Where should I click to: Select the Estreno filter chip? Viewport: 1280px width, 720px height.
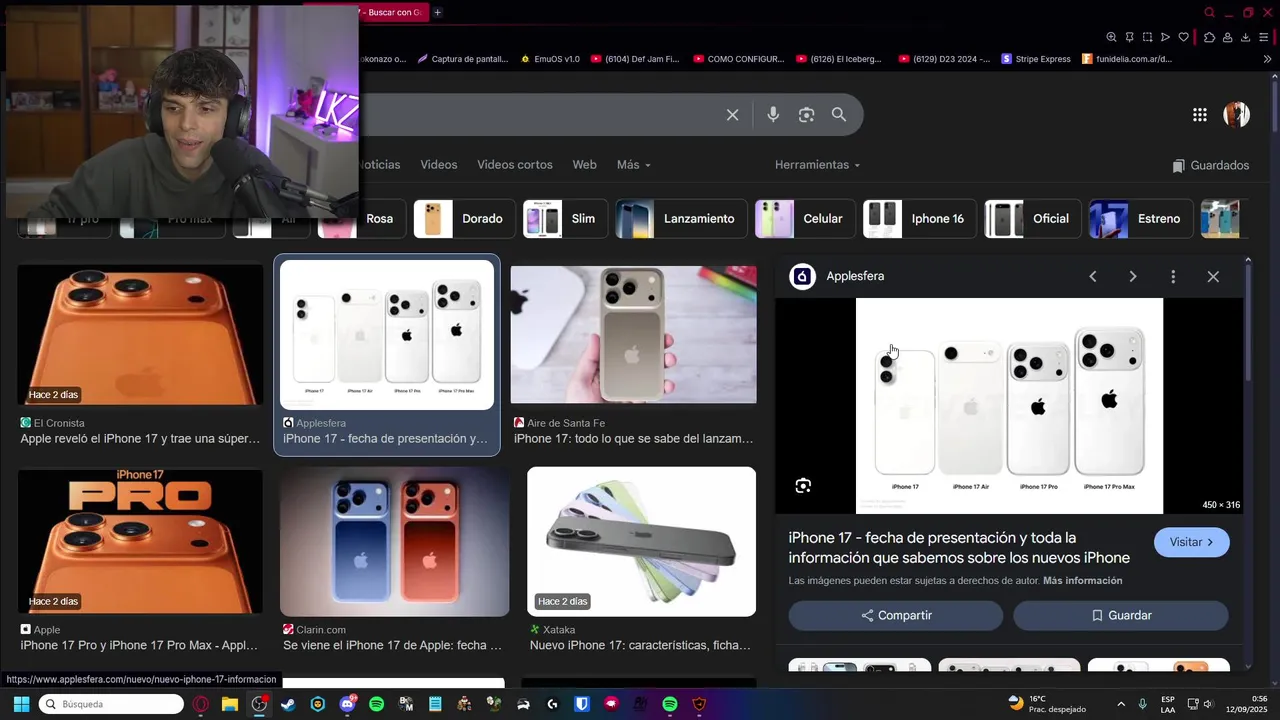pyautogui.click(x=1141, y=219)
